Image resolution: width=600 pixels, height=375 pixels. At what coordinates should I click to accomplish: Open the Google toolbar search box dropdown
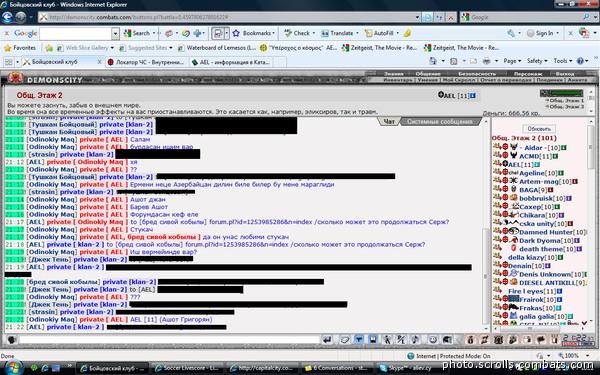coord(115,33)
